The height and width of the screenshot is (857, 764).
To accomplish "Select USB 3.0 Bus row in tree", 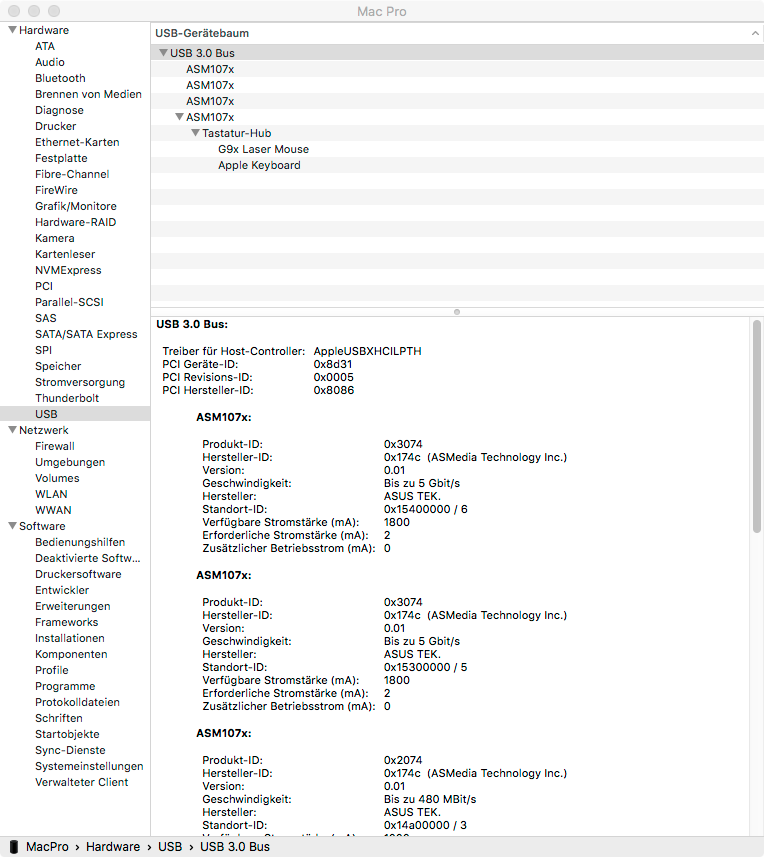I will point(457,53).
